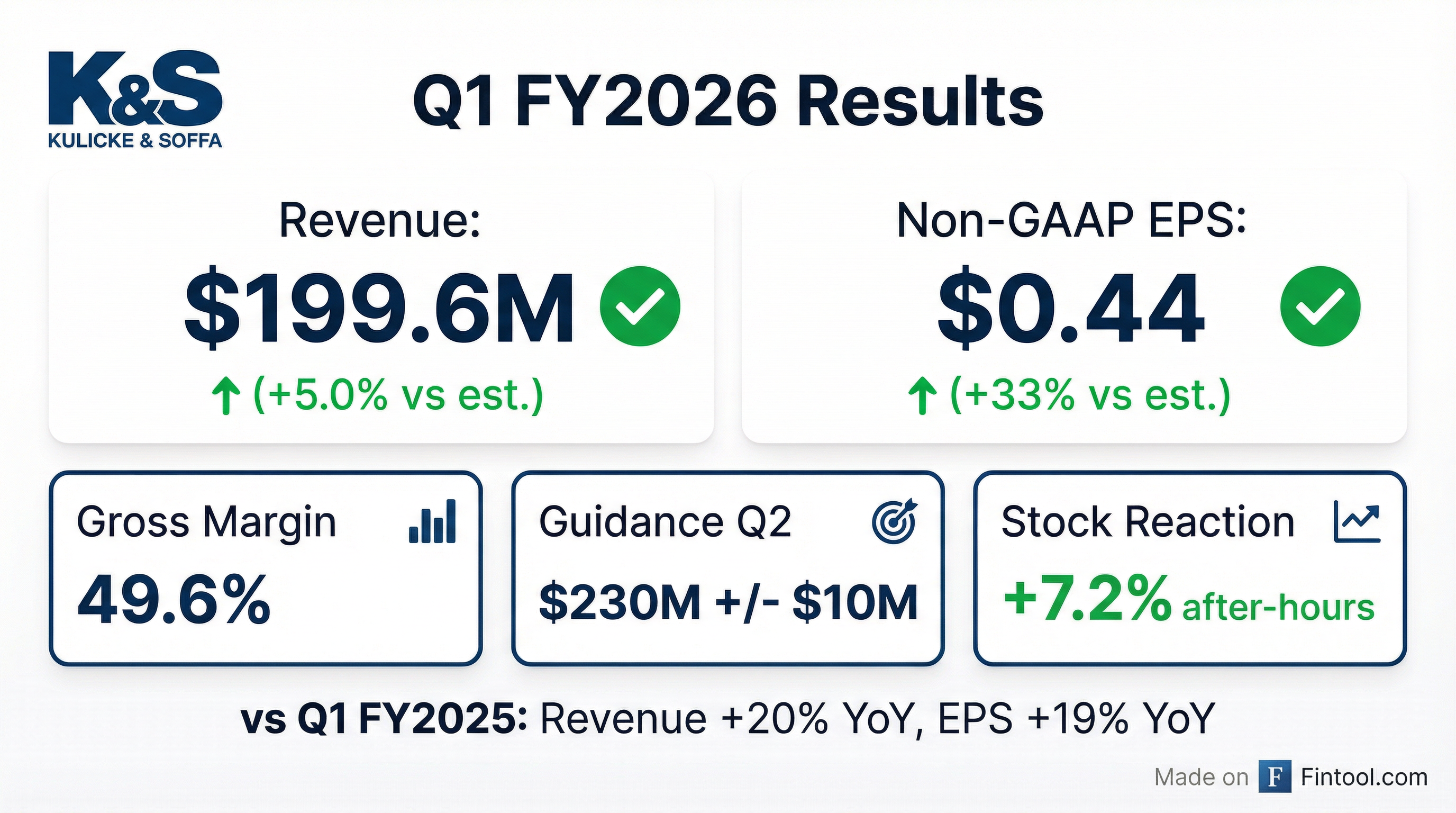1456x813 pixels.
Task: Click the K&S Kulicke & Soffa logo
Action: (x=134, y=100)
